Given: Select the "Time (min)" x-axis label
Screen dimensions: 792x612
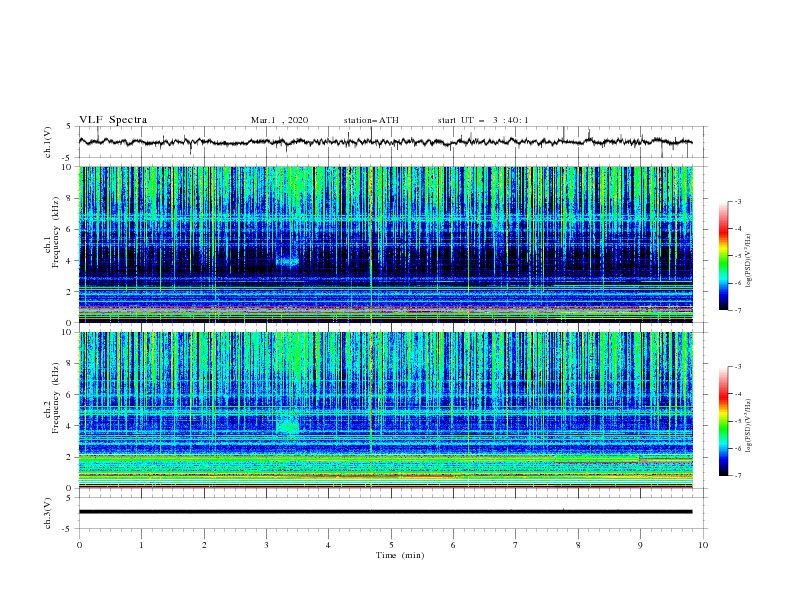Looking at the screenshot, I should (x=400, y=555).
